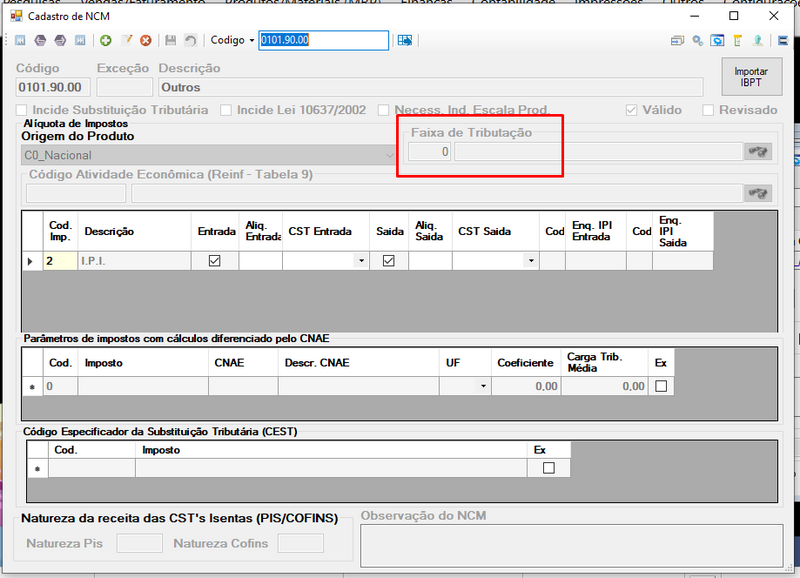Click the search-go icon beside the code field
This screenshot has width=800, height=578.
(405, 40)
